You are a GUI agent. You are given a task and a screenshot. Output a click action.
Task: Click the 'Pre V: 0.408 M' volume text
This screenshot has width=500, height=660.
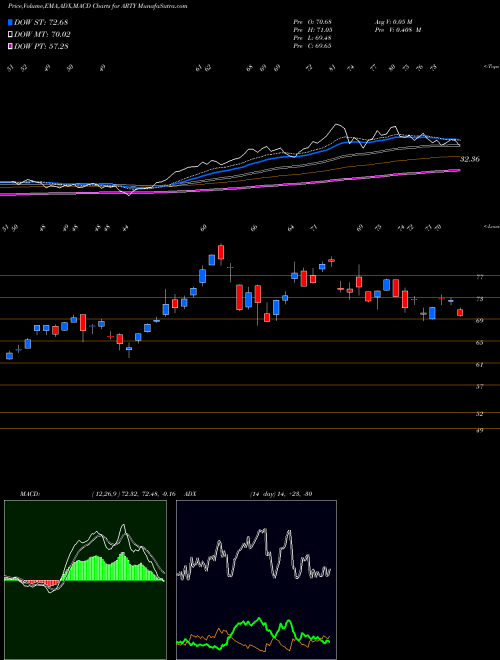point(398,30)
